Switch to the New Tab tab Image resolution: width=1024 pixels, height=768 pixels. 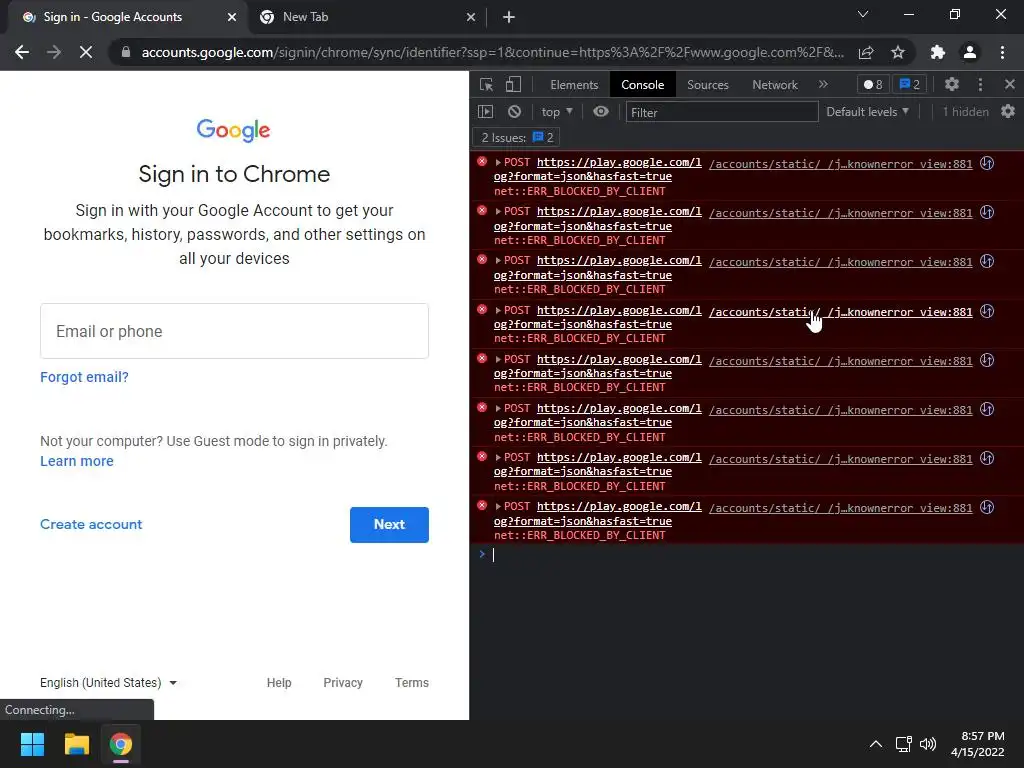[x=366, y=17]
